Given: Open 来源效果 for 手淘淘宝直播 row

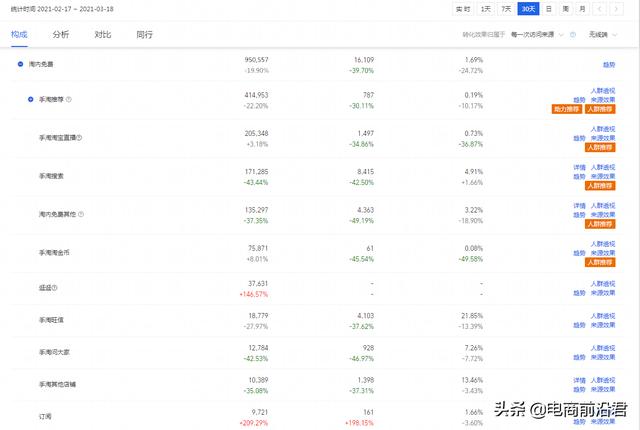Looking at the screenshot, I should click(603, 138).
